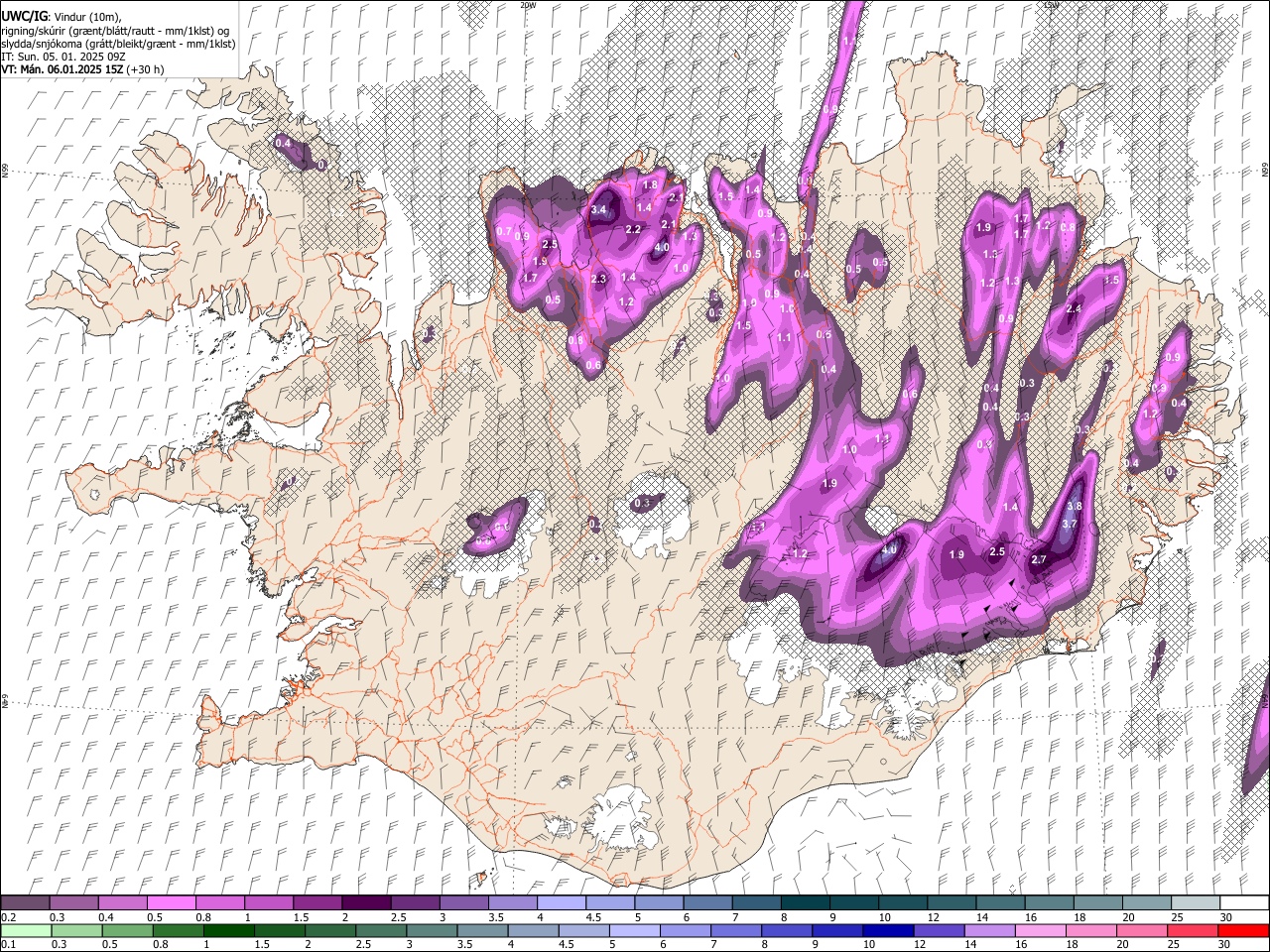The image size is (1270, 952).
Task: Pick the dark teal 8 swatch in upper legend
Action: tap(805, 902)
